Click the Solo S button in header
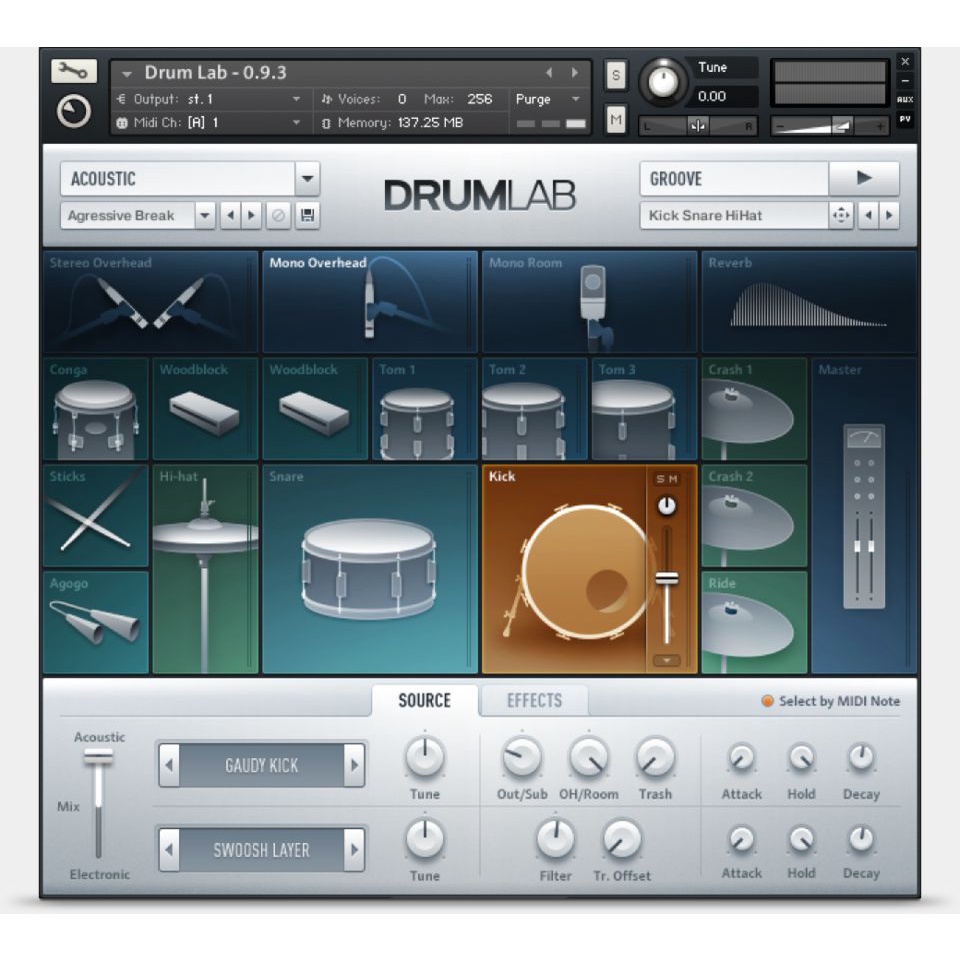This screenshot has width=960, height=960. click(x=615, y=76)
